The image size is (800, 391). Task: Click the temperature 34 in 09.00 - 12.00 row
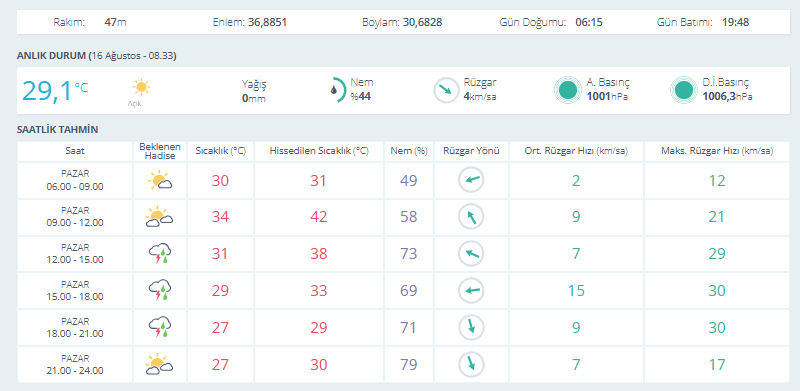point(220,217)
